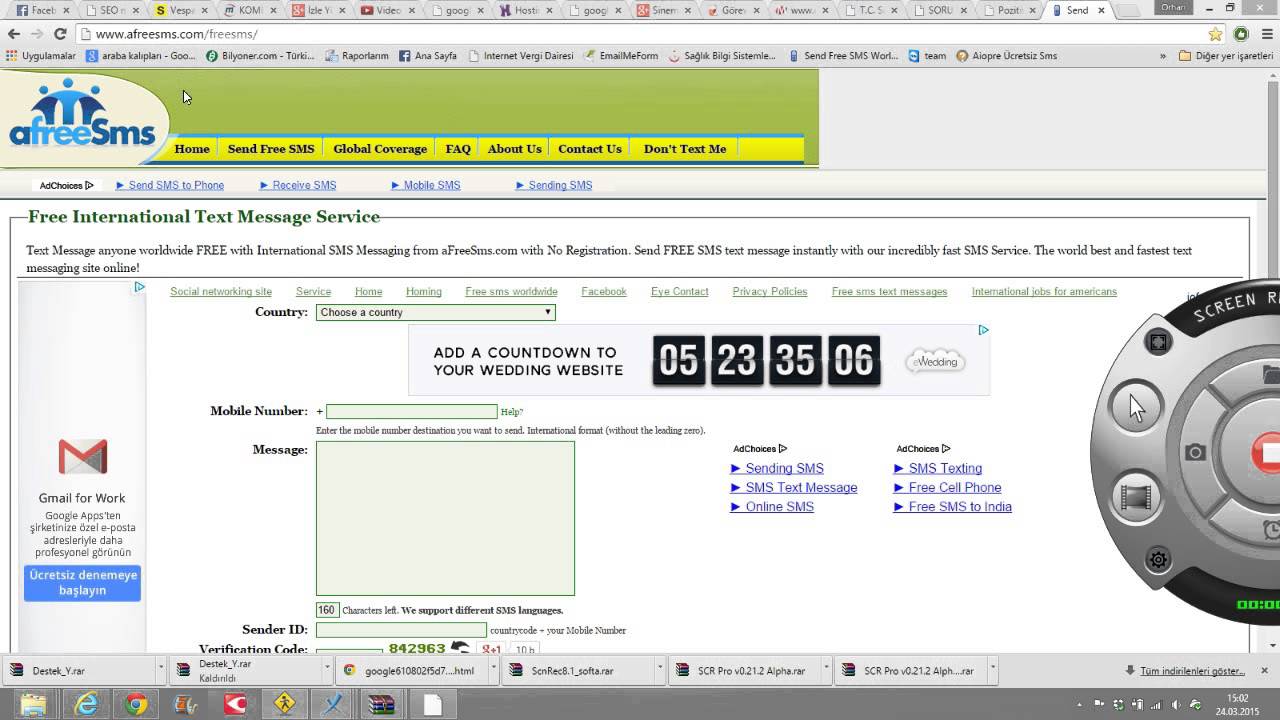The height and width of the screenshot is (720, 1280).
Task: Click the Google +1 button
Action: tap(491, 650)
